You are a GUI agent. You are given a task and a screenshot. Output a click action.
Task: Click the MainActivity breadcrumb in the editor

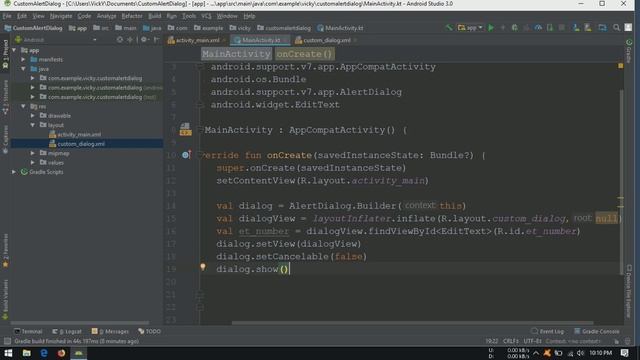(x=236, y=54)
